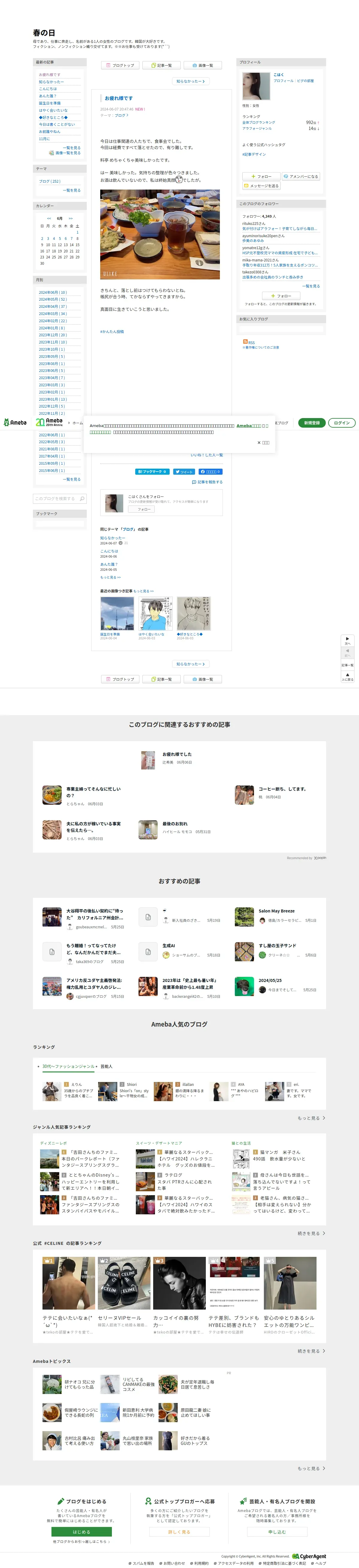Viewport: 359px width, 1568px height.
Task: Open the Salon May Breeze recommended article
Action: pyautogui.click(x=277, y=911)
